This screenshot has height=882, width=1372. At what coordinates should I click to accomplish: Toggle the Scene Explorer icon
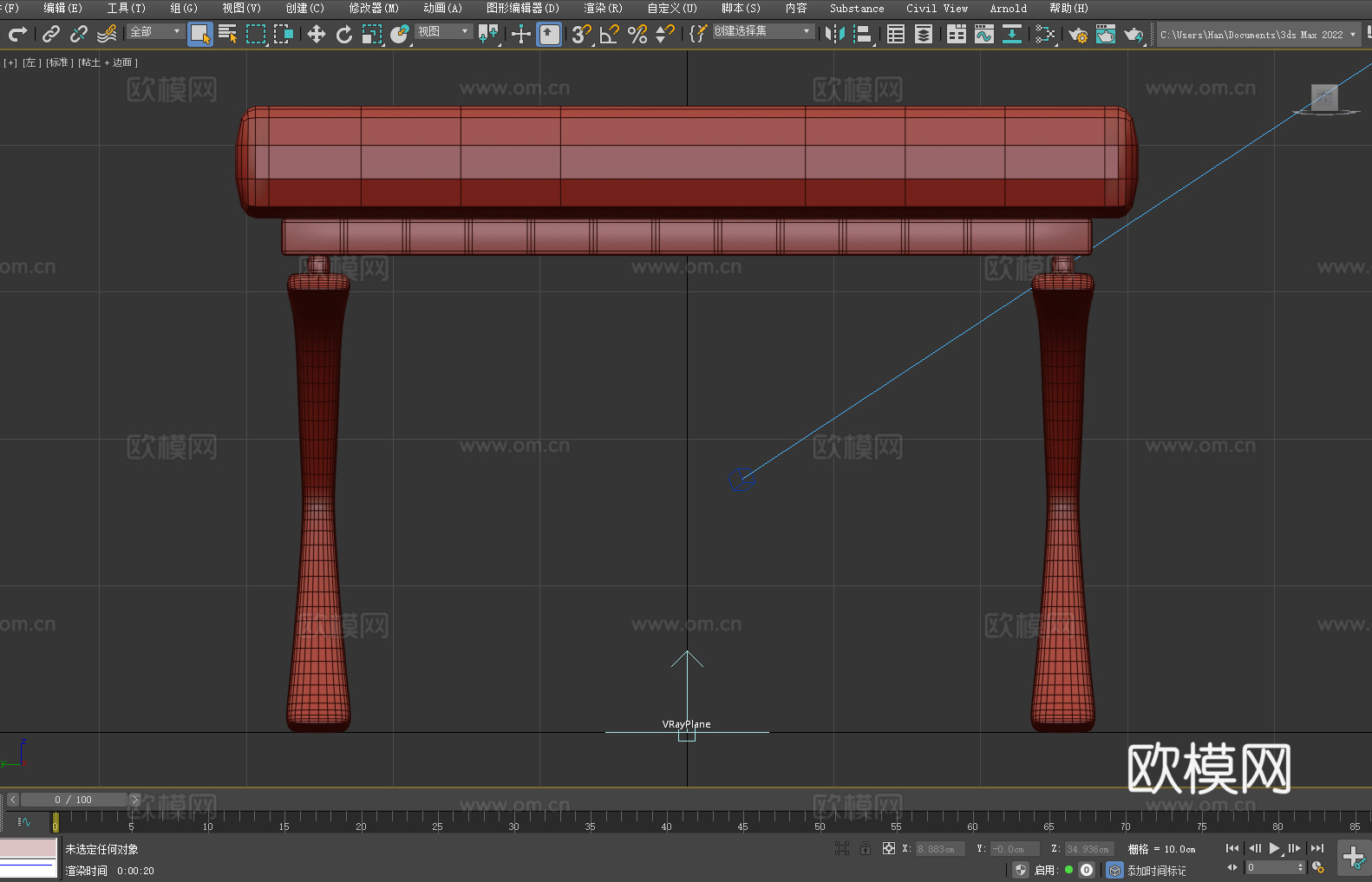pyautogui.click(x=896, y=34)
